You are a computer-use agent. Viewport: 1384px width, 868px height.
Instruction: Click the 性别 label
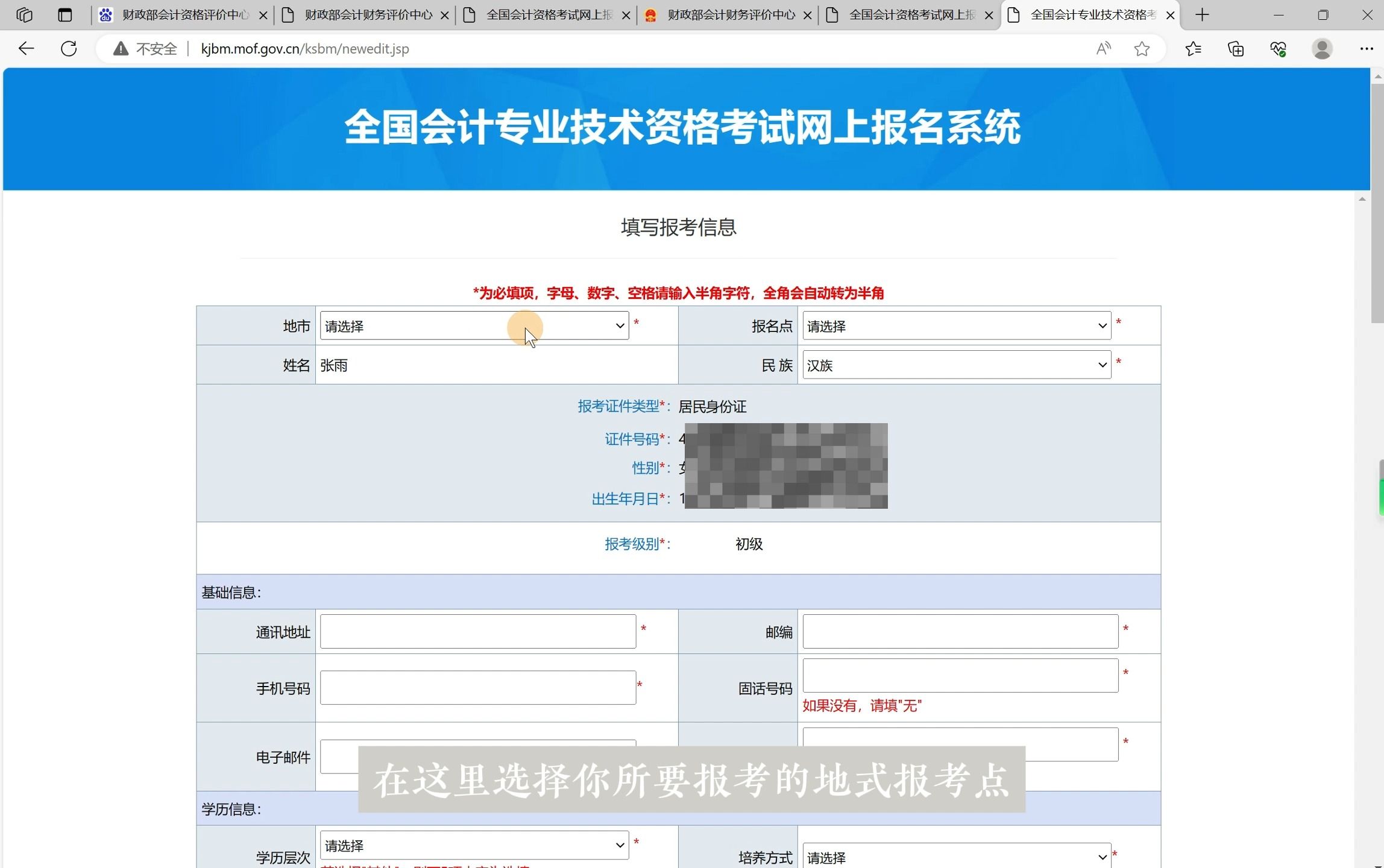(x=651, y=468)
